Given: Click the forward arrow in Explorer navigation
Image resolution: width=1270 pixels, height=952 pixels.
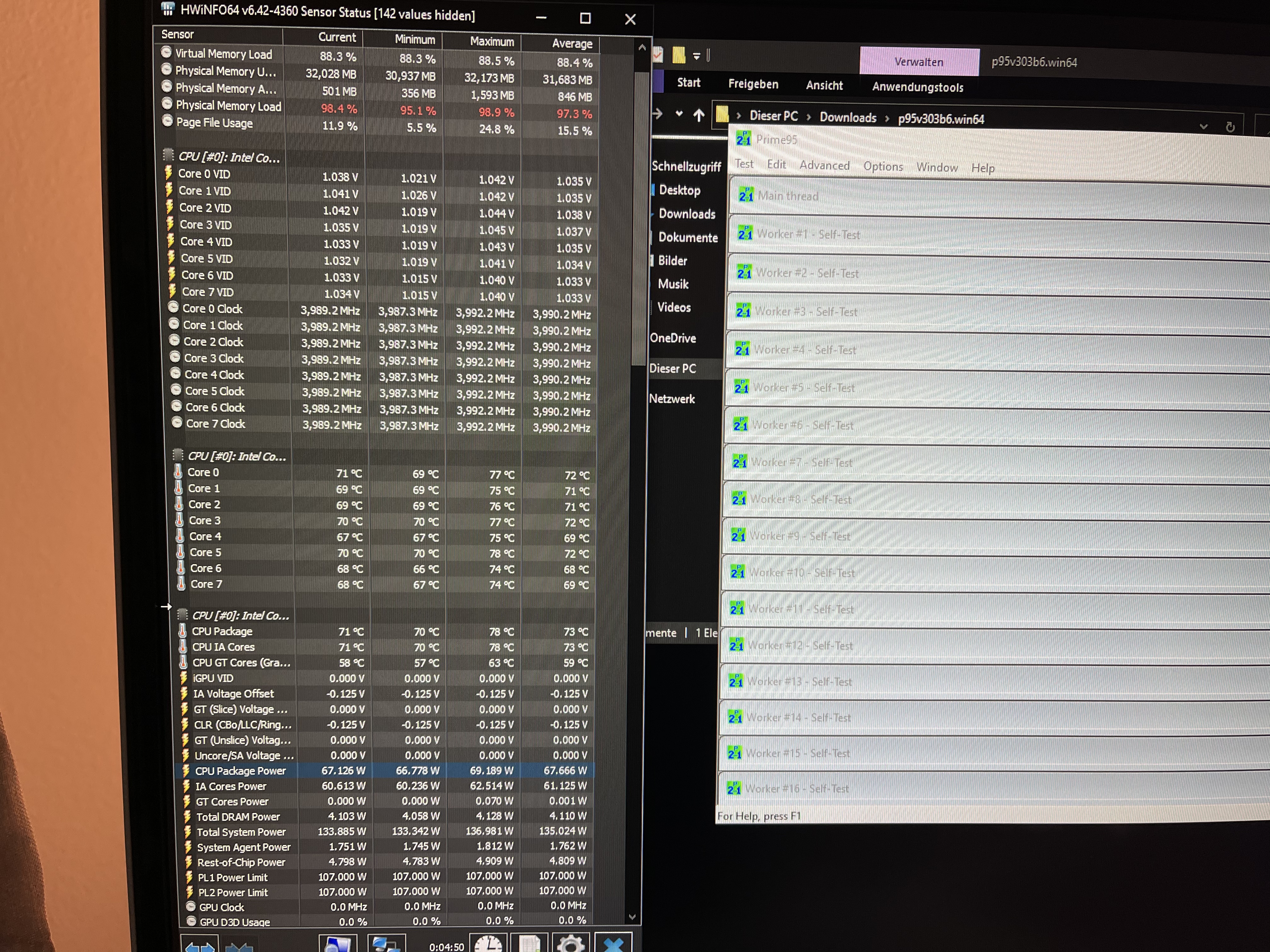Looking at the screenshot, I should pos(657,114).
